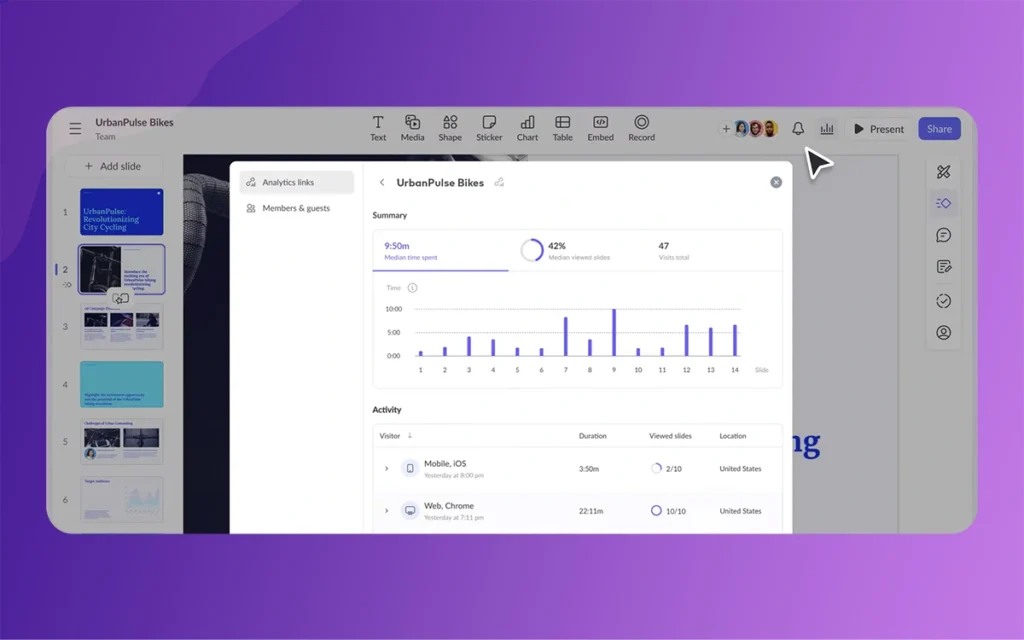Click the Share button
Viewport: 1024px width, 640px height.
coord(939,129)
